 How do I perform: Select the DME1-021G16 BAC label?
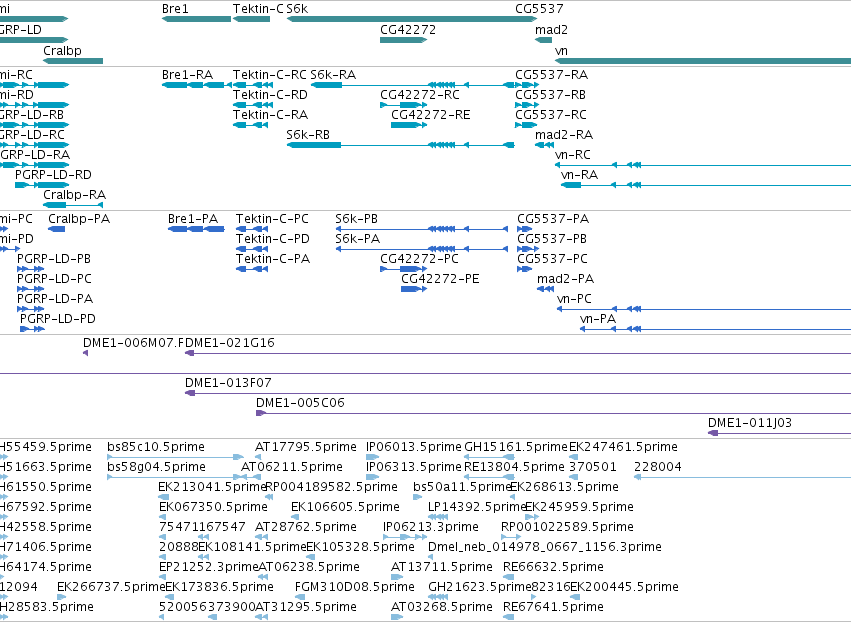pyautogui.click(x=230, y=343)
